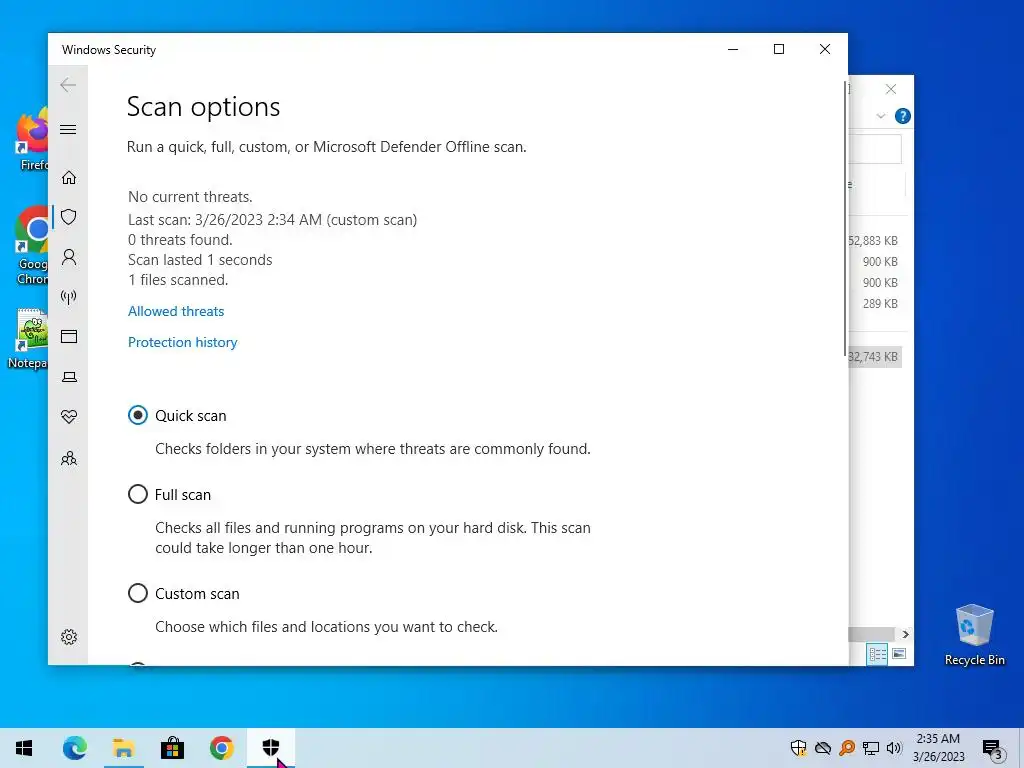The image size is (1024, 768).
Task: Select the 289 KB file row
Action: point(873,304)
